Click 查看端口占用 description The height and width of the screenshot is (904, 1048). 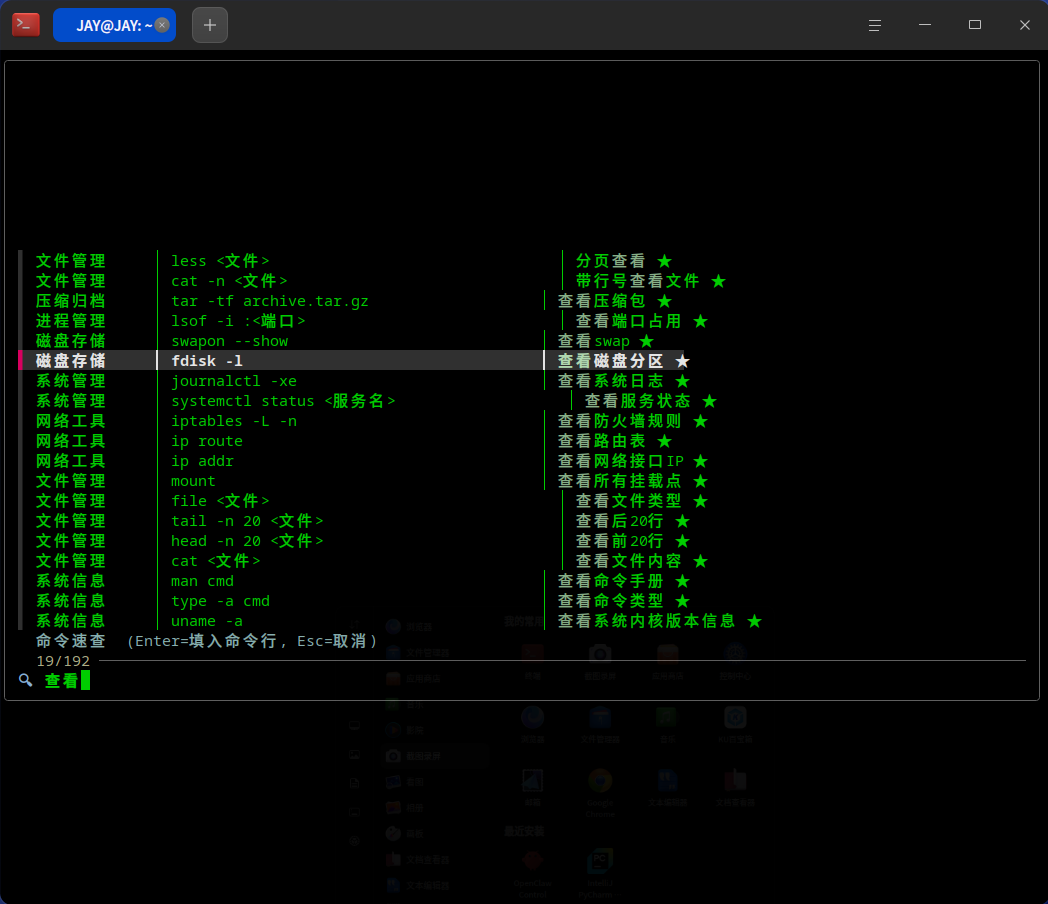628,321
